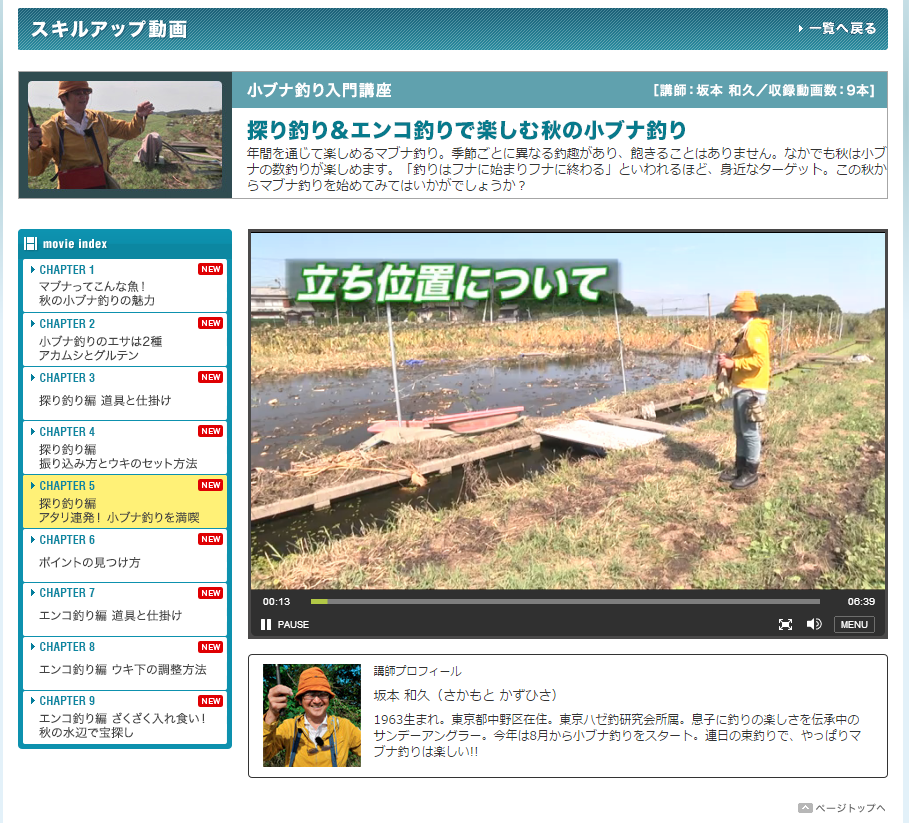Viewport: 909px width, 823px height.
Task: Pause the video playback
Action: tap(285, 624)
